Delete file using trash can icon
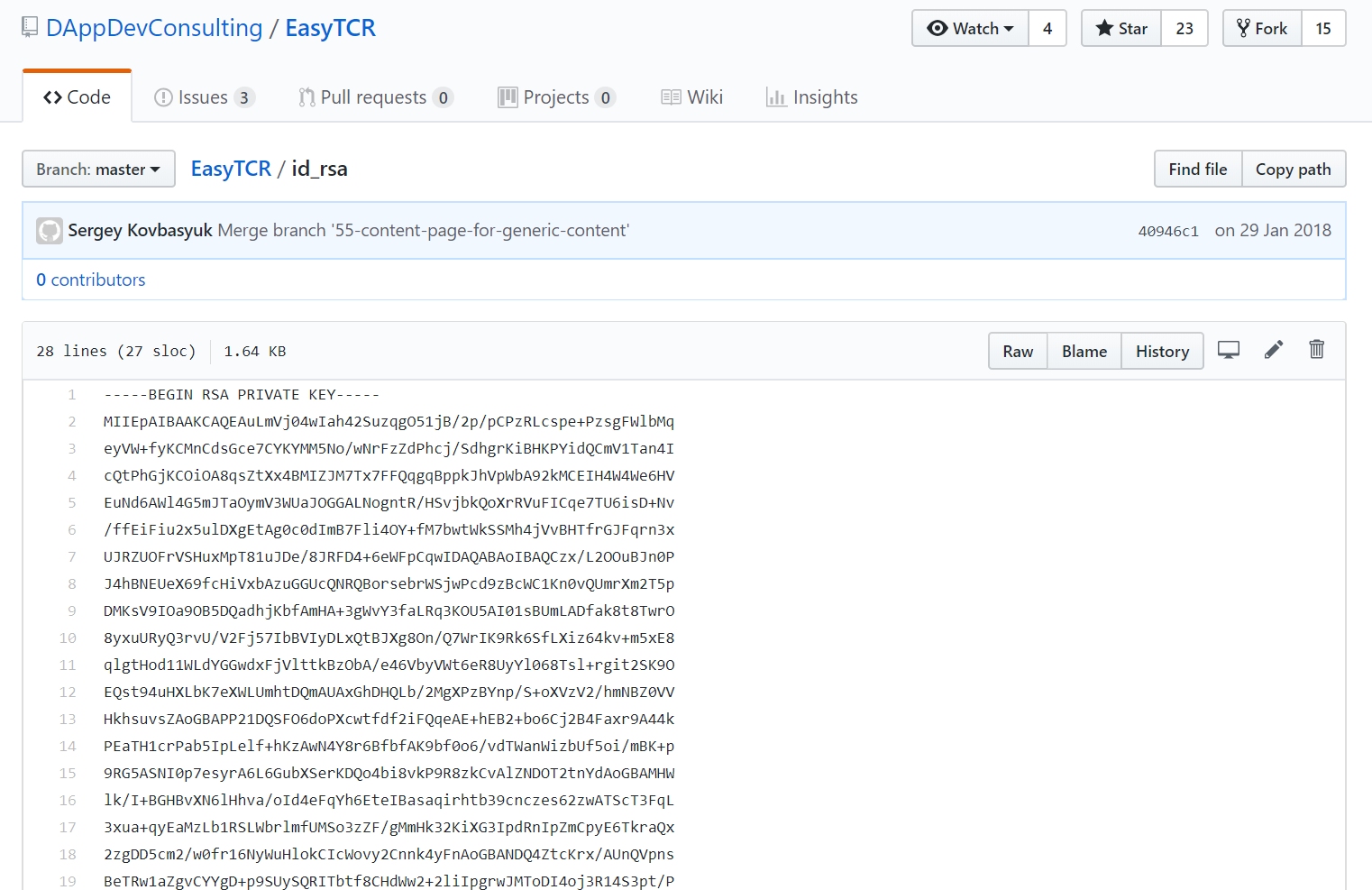Viewport: 1372px width, 890px height. click(x=1317, y=350)
